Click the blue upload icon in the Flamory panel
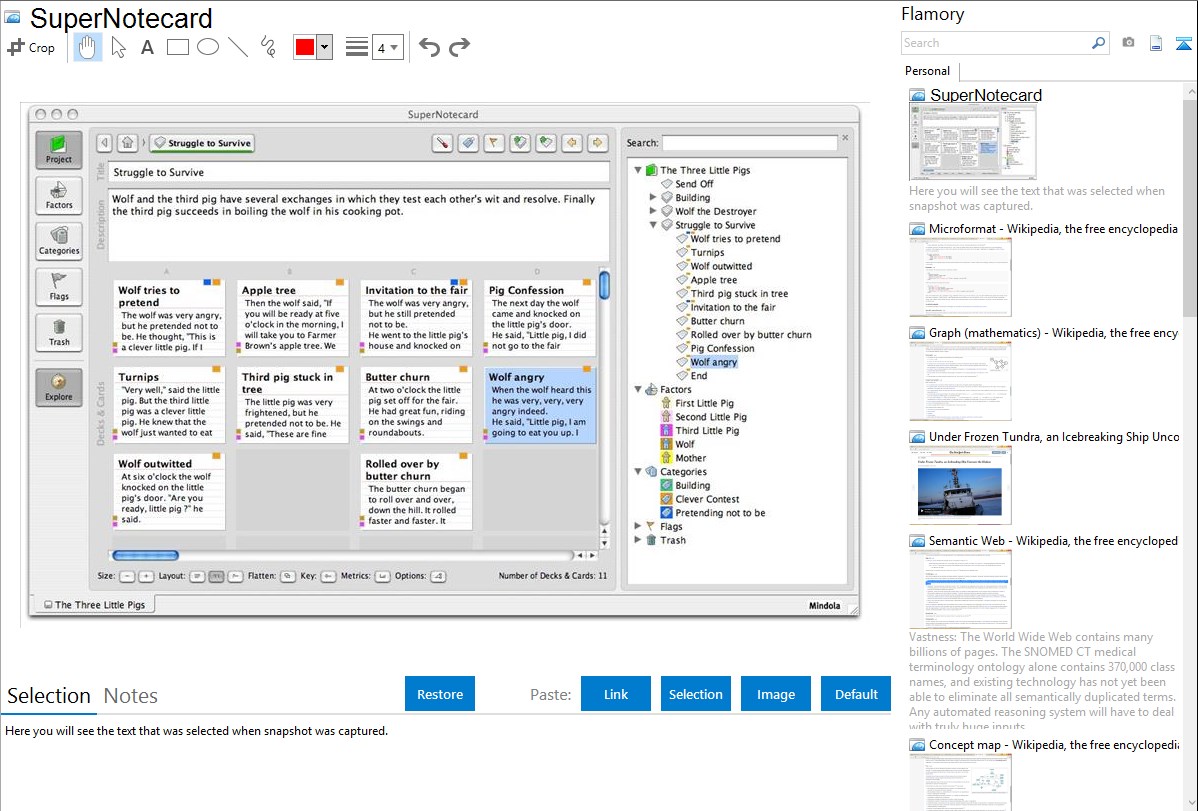1198x811 pixels. tap(1183, 43)
